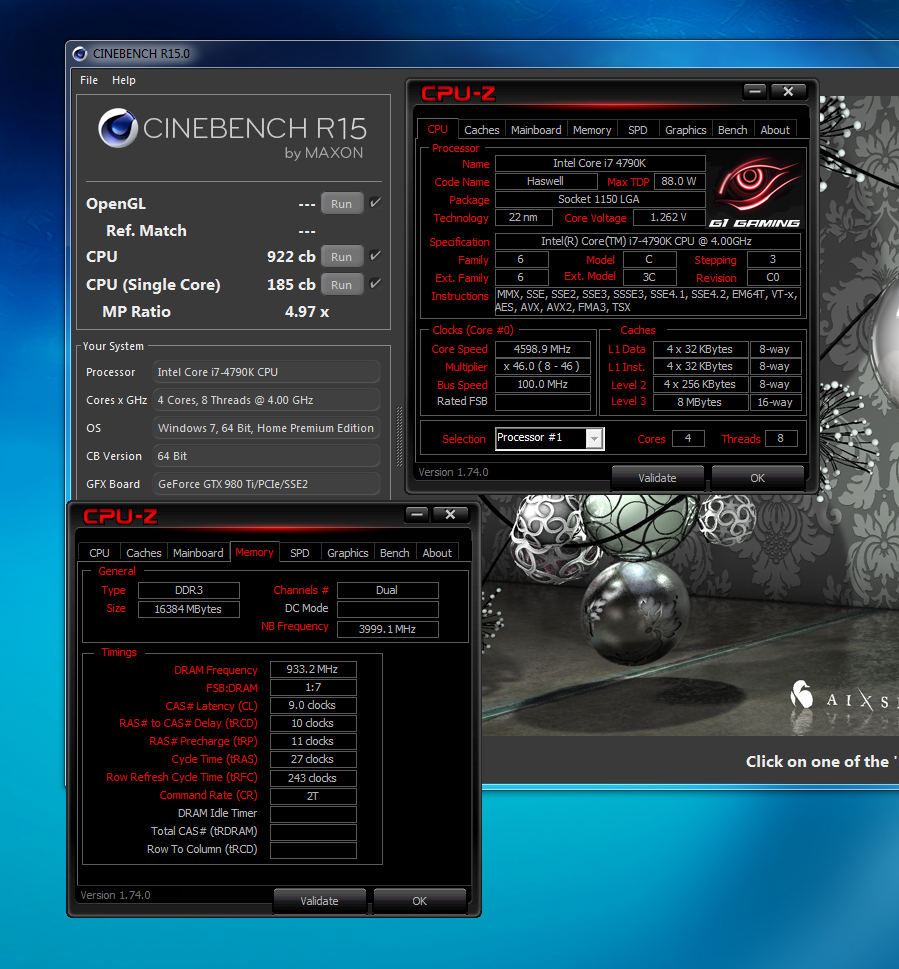Run the CPU benchmark
Screen dimensions: 899x969
click(x=341, y=256)
